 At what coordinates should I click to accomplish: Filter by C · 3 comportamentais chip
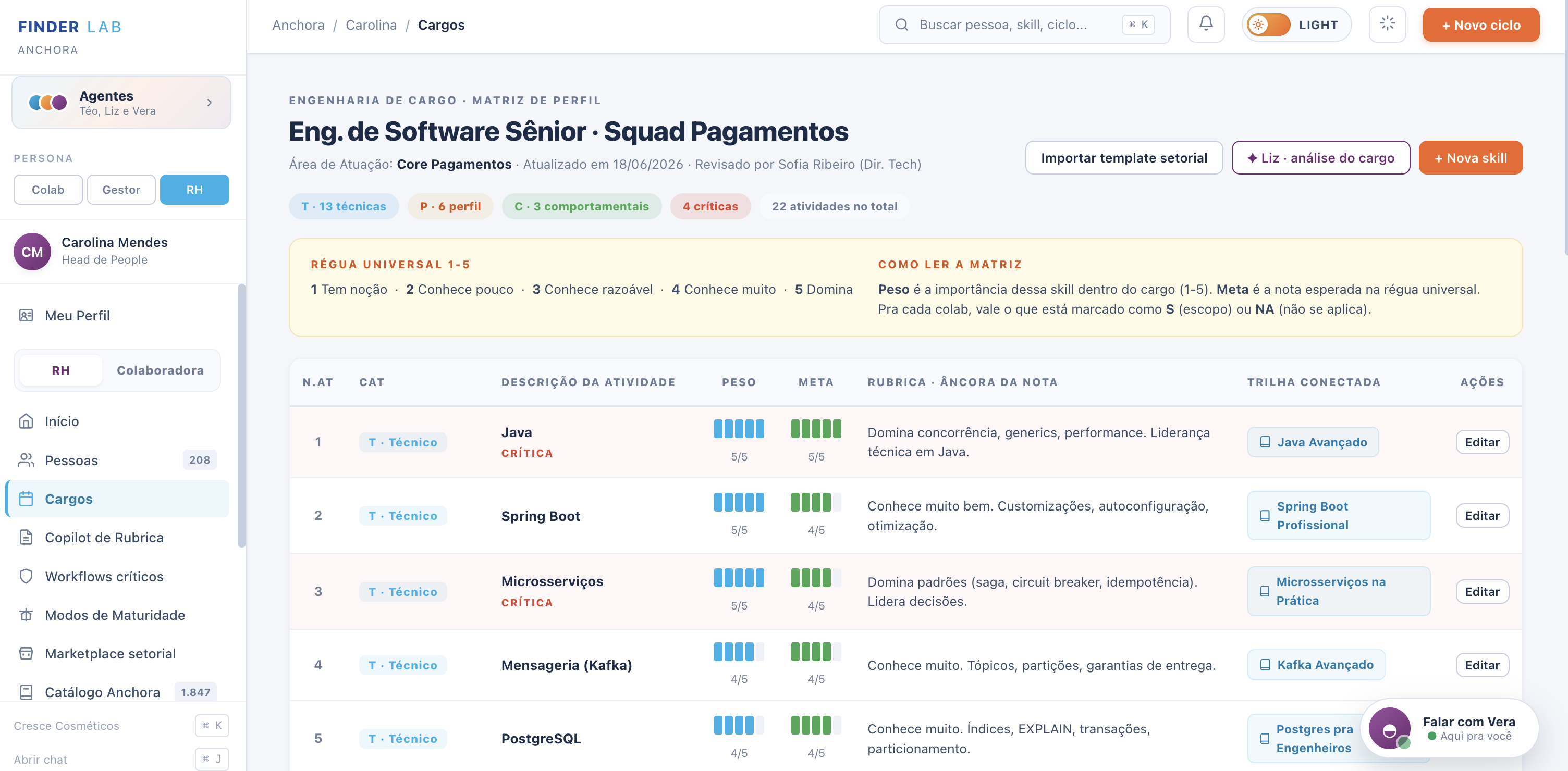click(x=582, y=206)
